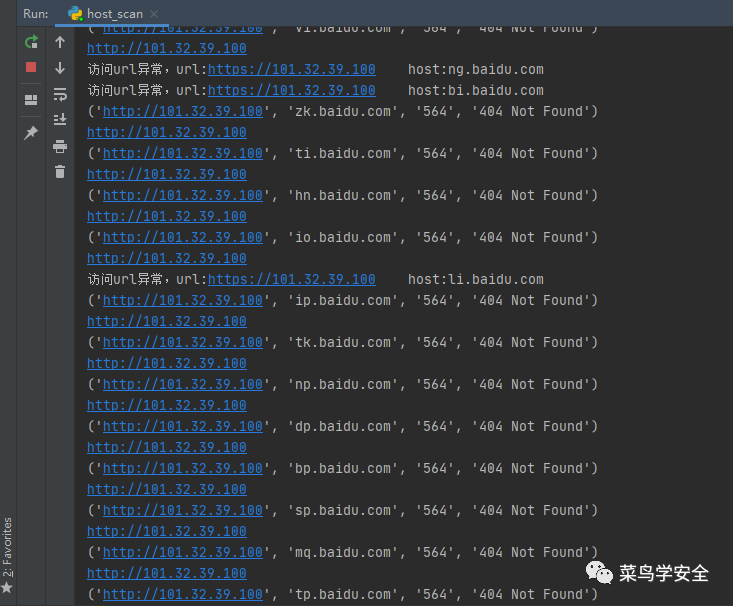
Task: Click the Favorites star icon
Action: coord(7,587)
